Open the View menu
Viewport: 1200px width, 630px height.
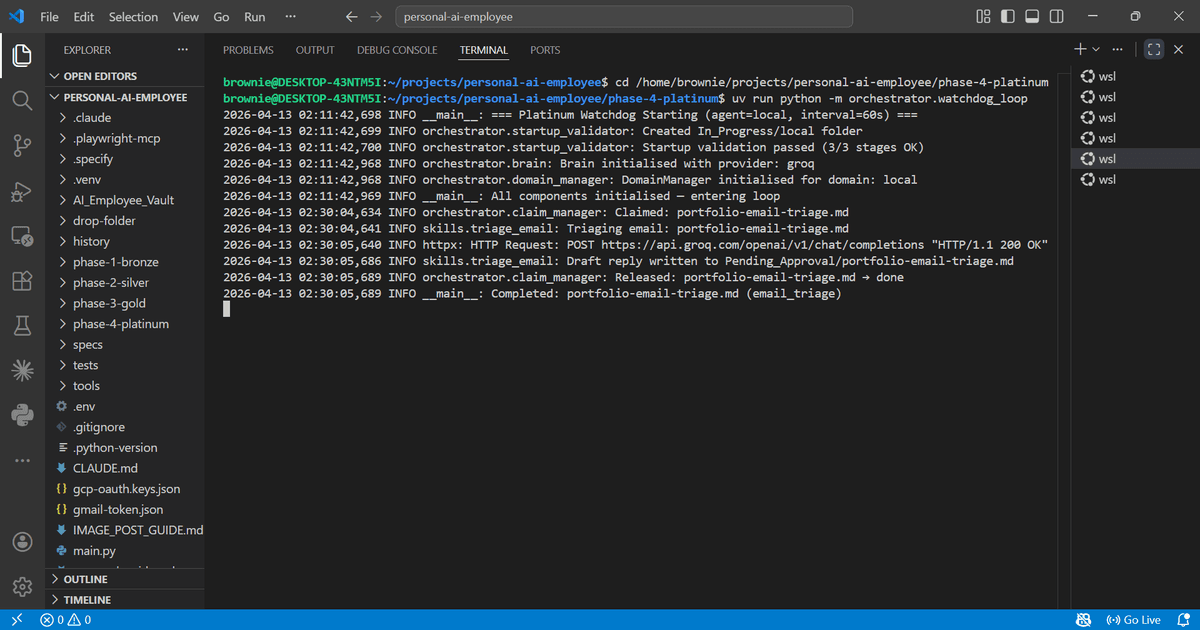186,17
